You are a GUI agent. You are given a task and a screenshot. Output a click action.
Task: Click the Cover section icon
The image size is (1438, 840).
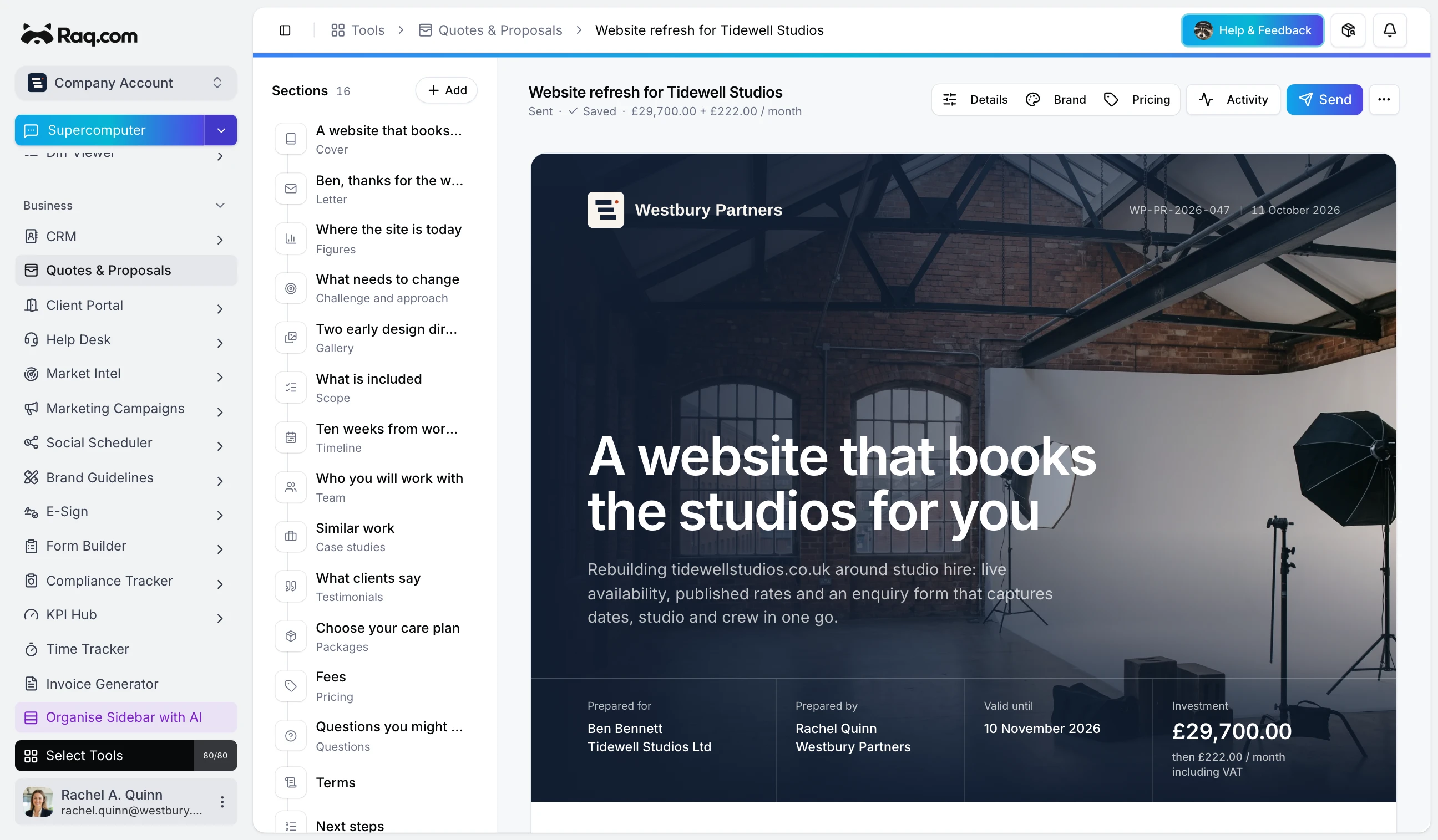[291, 139]
